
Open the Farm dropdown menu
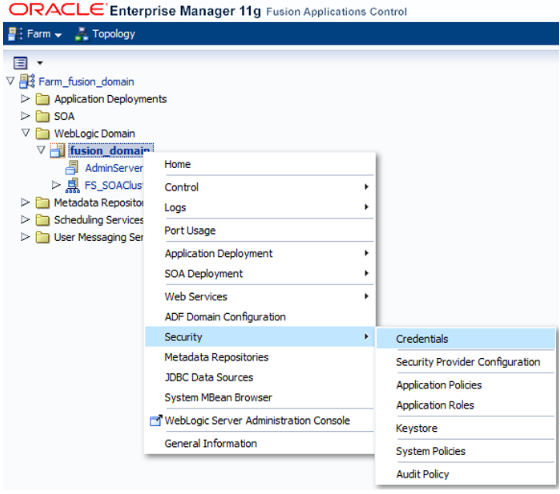[45, 34]
